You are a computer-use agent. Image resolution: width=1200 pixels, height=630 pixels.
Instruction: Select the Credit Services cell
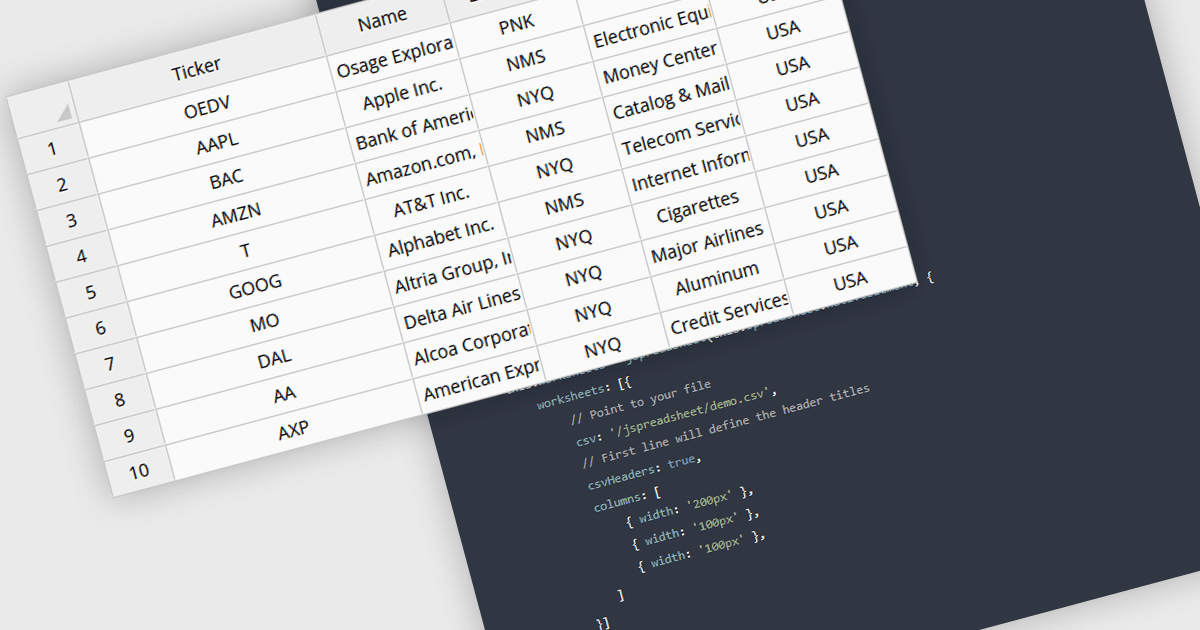(x=729, y=314)
